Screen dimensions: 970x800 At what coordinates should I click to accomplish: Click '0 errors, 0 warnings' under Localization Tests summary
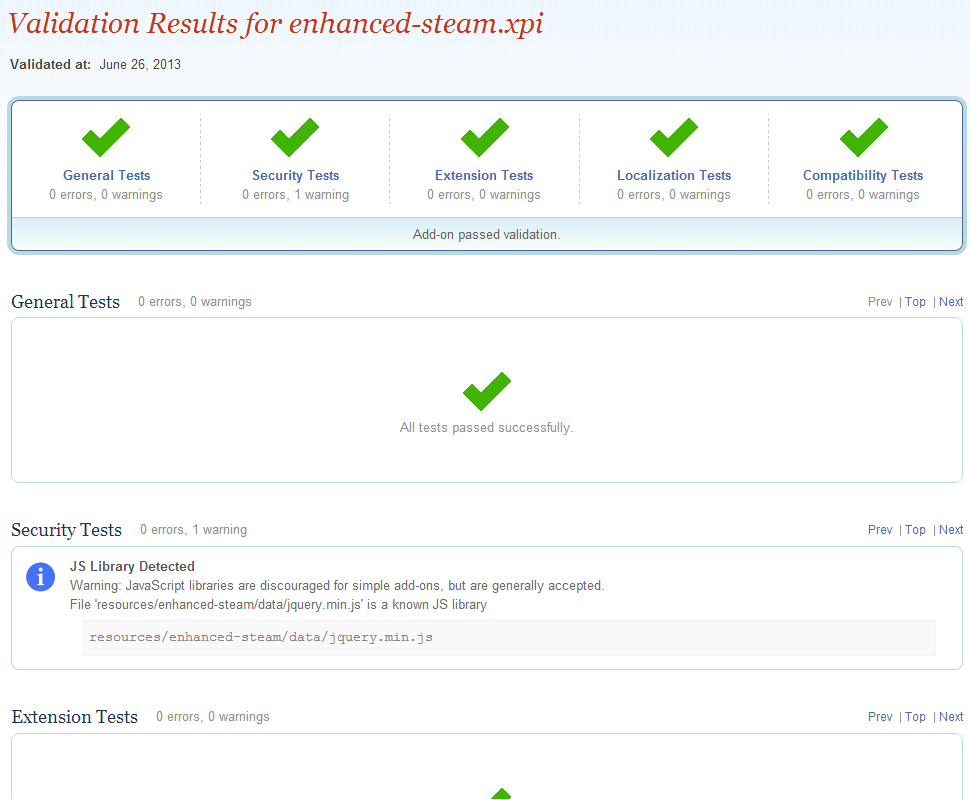point(674,195)
